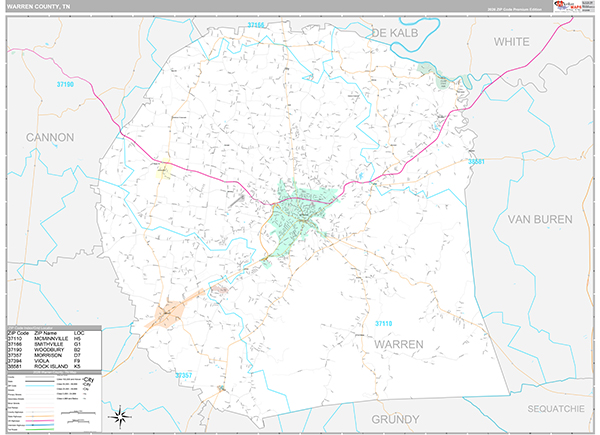Click the "2026 ZIP Code Premium Edition" header text
Screen dimensions: 600x435
514,9
